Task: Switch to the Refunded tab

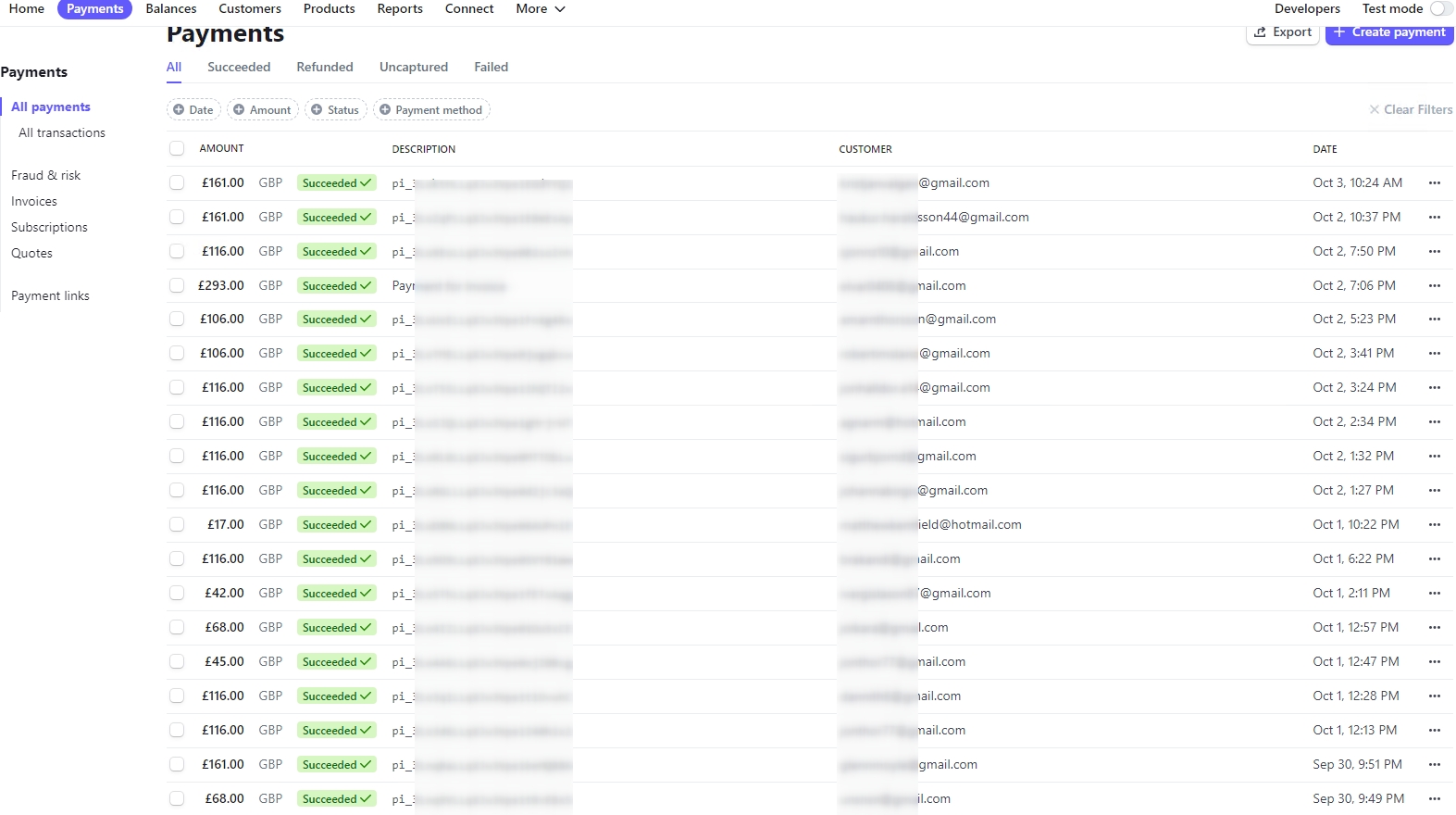Action: pyautogui.click(x=325, y=68)
